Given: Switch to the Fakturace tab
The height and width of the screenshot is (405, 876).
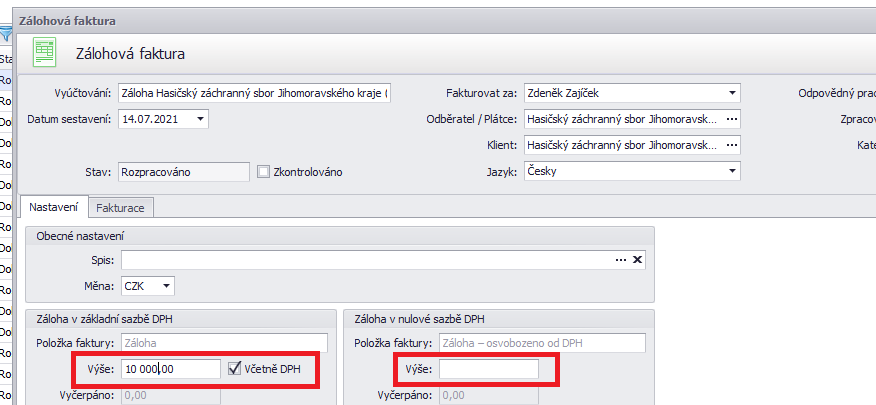Looking at the screenshot, I should (120, 208).
